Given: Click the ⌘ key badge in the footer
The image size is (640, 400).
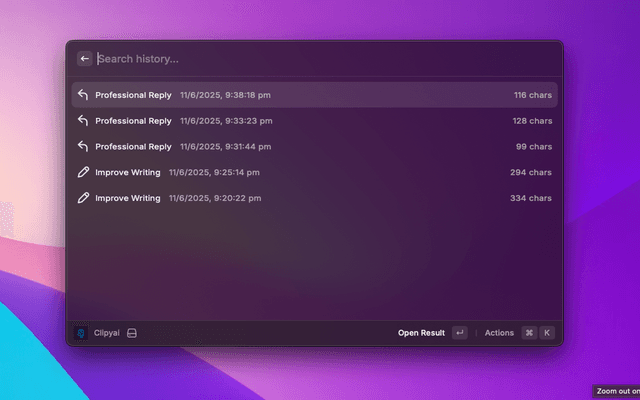Looking at the screenshot, I should click(529, 333).
